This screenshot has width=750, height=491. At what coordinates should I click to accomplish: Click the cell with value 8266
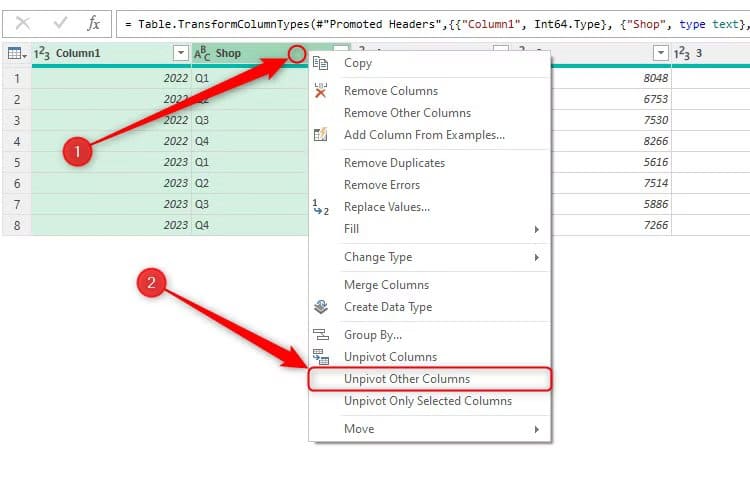point(611,141)
